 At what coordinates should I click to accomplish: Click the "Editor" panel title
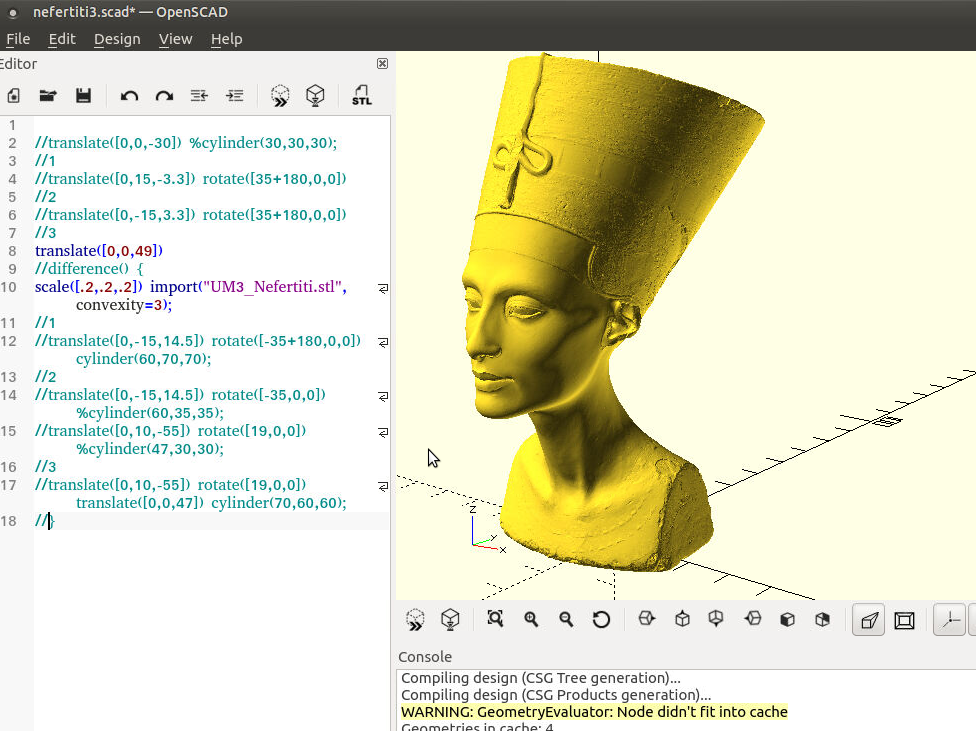(19, 64)
